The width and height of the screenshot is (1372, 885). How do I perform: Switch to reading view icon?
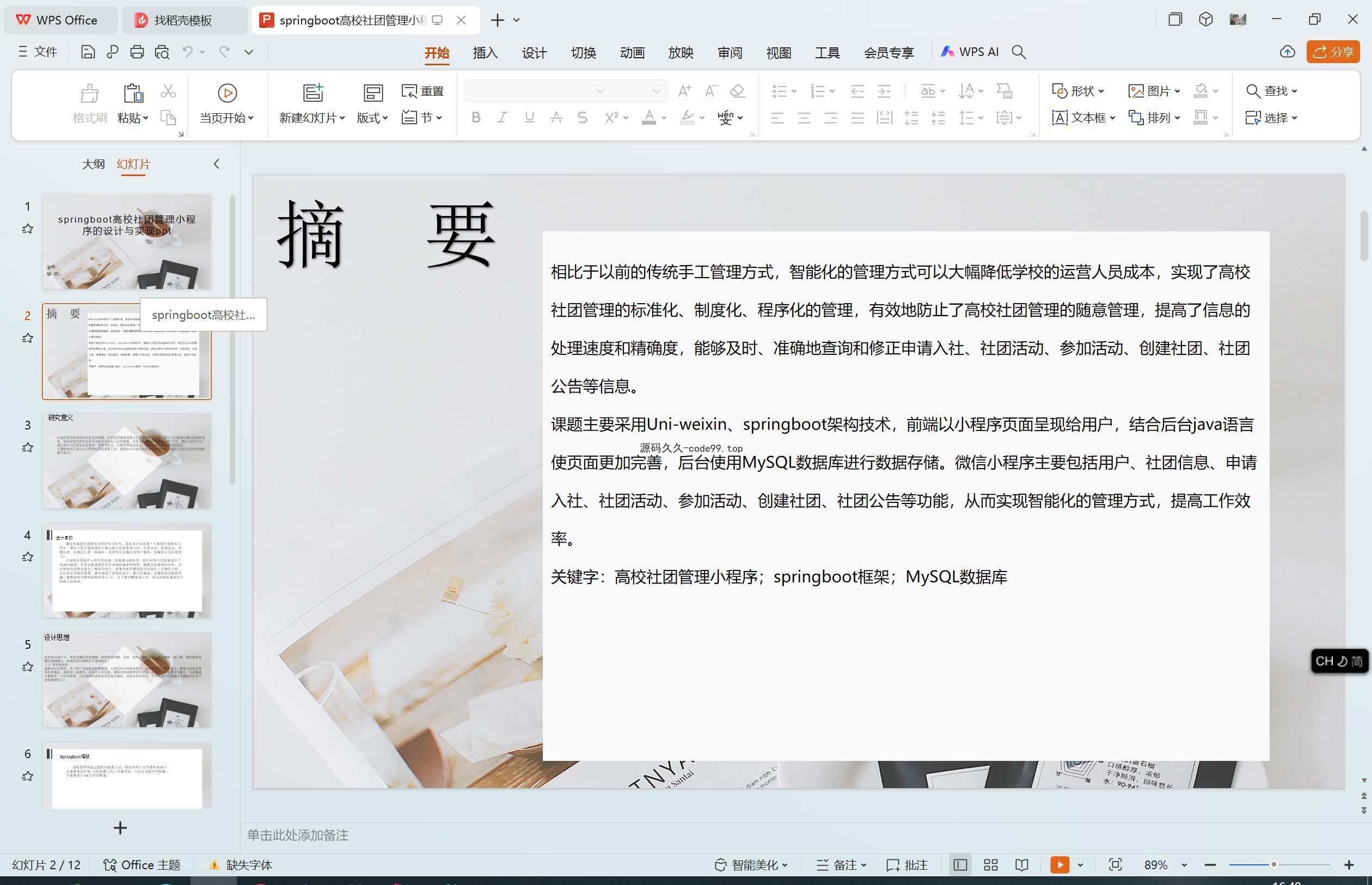pos(1021,865)
